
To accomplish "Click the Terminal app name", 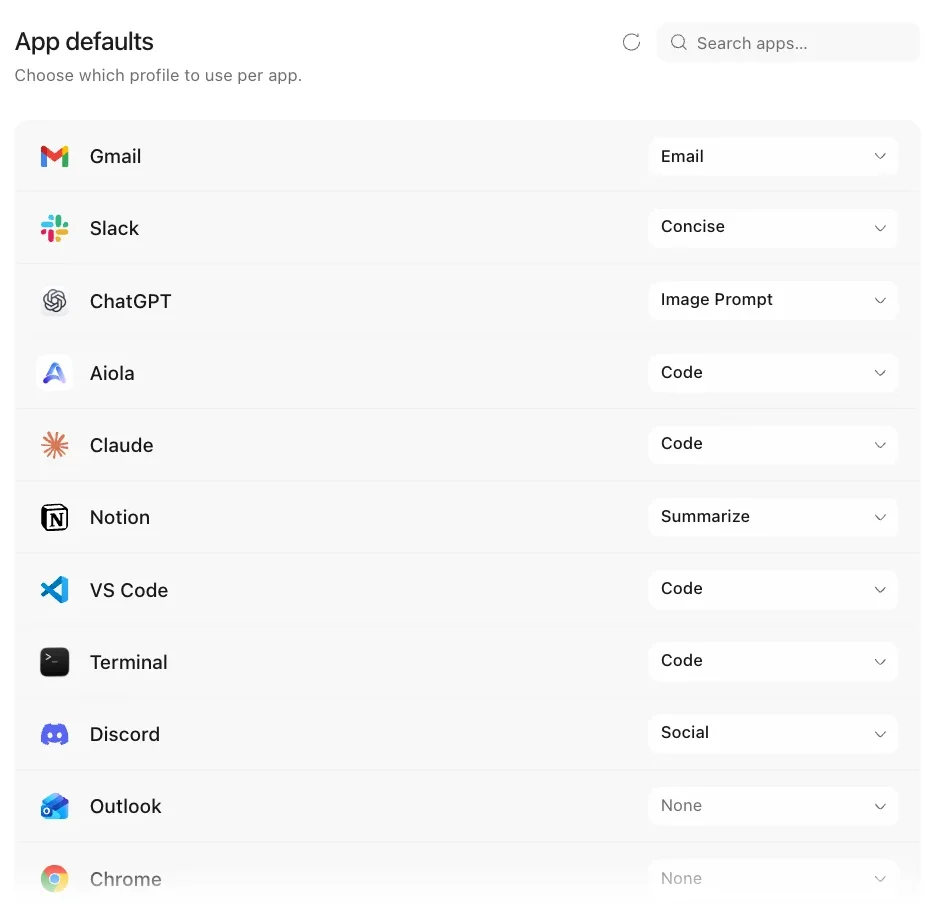I will (x=129, y=662).
